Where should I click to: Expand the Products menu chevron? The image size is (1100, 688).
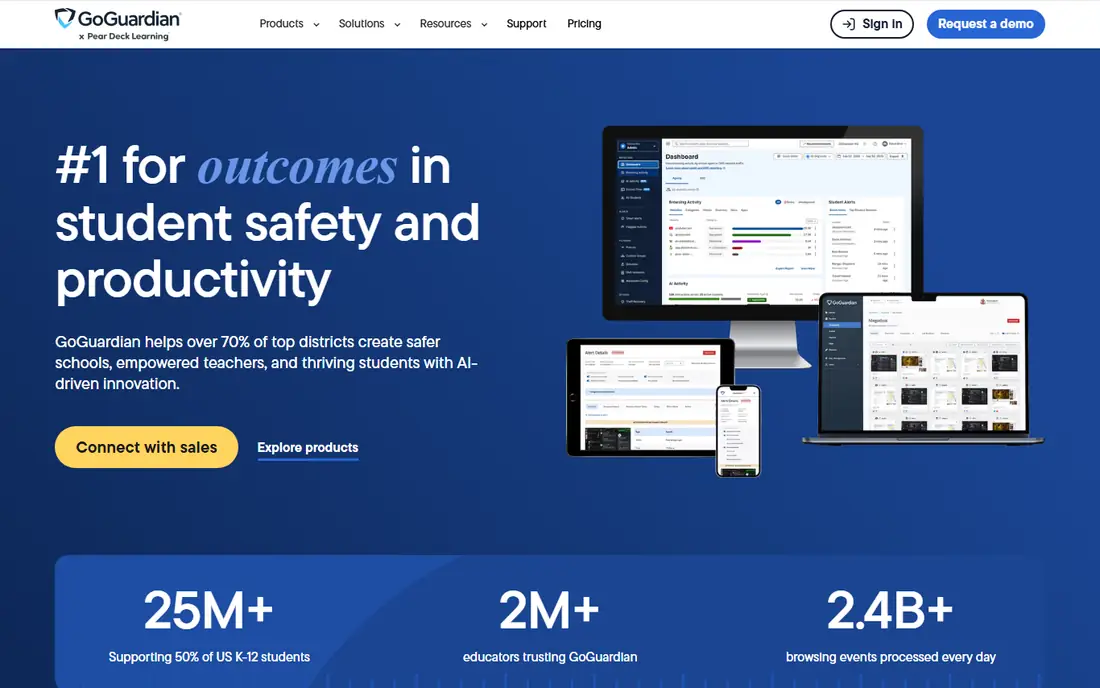(x=316, y=25)
